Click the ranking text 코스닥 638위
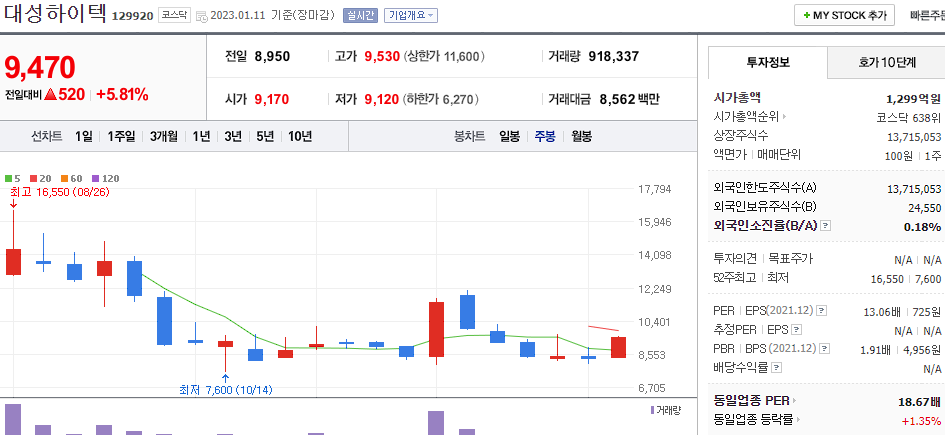 pos(909,117)
